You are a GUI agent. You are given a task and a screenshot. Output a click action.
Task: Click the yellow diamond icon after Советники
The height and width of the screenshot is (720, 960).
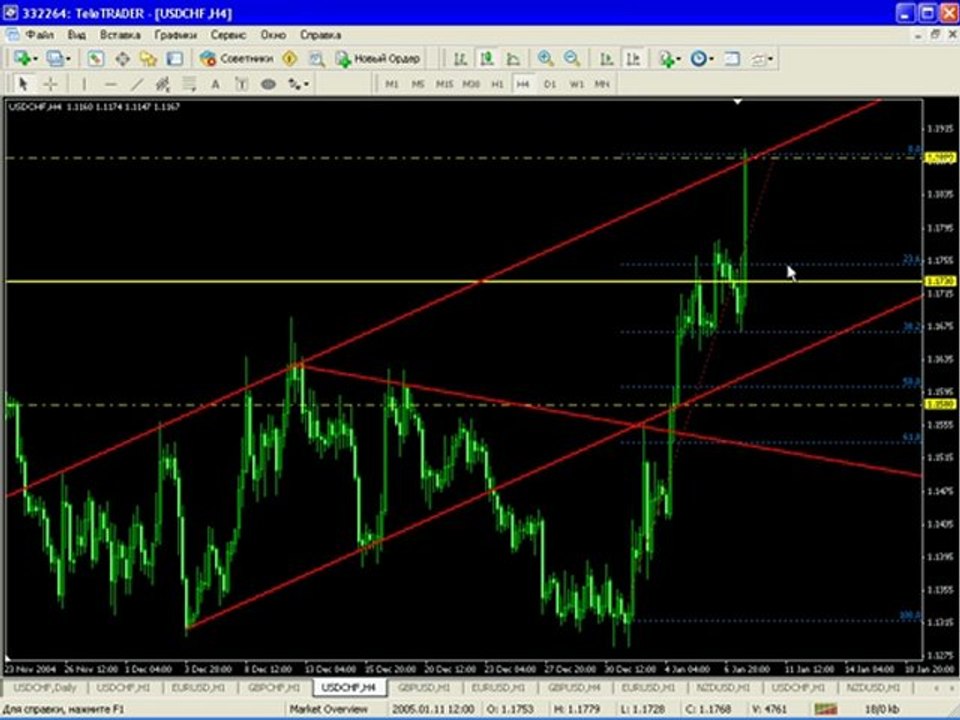coord(290,59)
